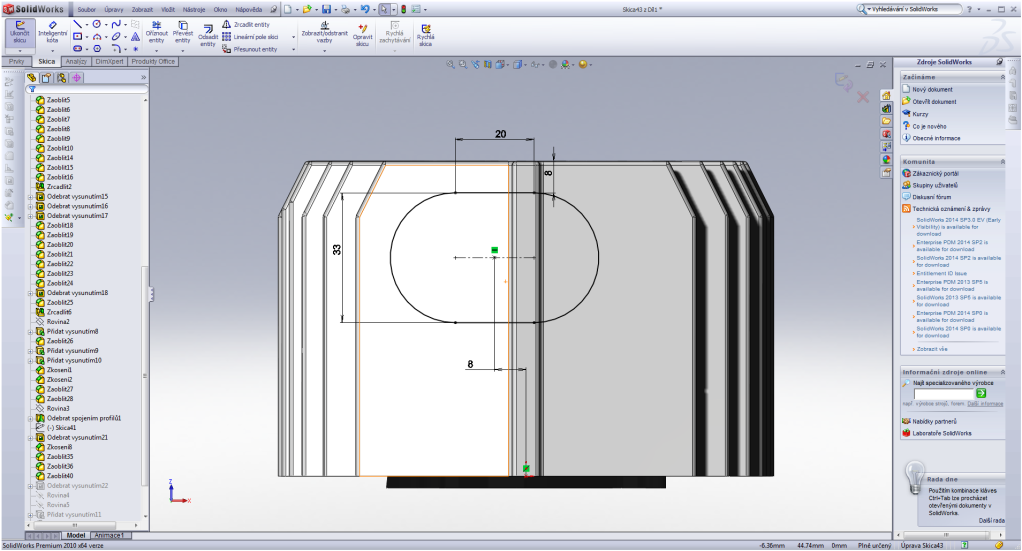
Task: Click the Appearances task pane tab
Action: click(886, 159)
